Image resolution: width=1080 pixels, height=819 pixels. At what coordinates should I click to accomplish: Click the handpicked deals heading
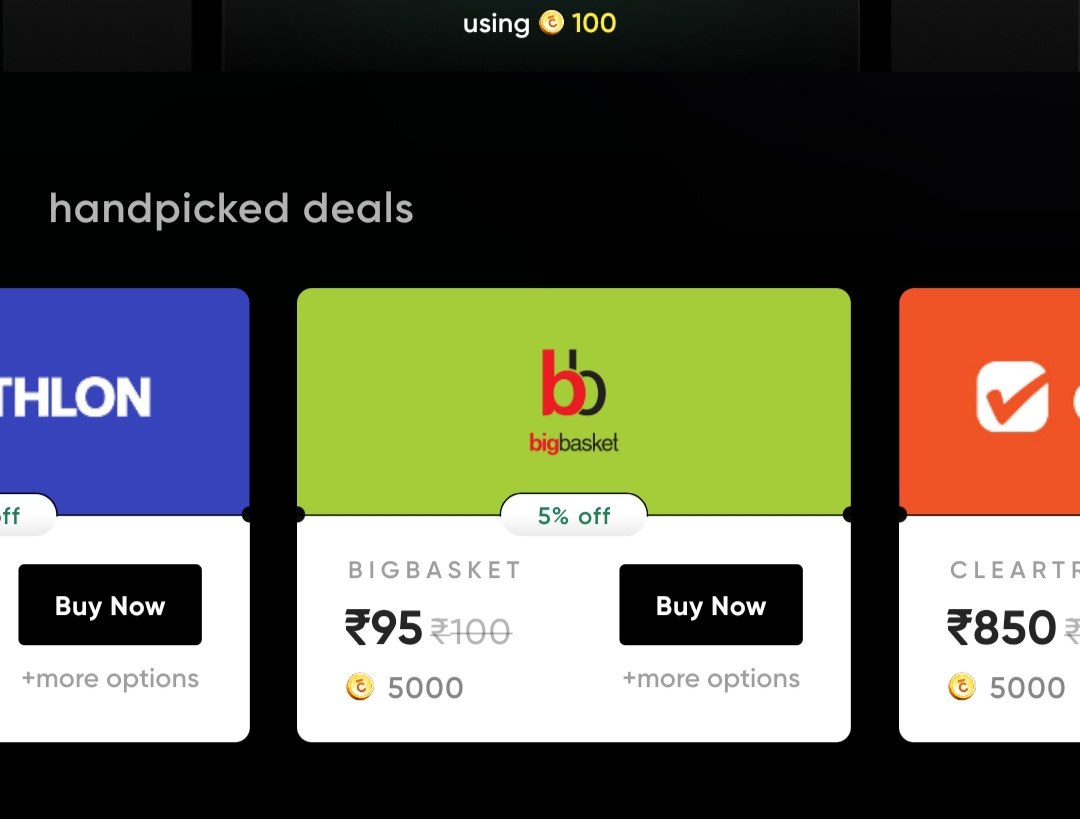[232, 208]
